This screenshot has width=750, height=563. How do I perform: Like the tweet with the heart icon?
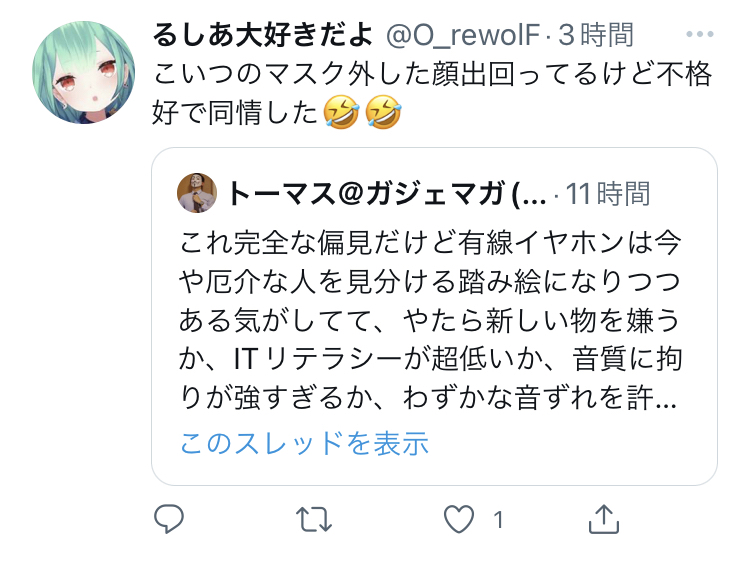pyautogui.click(x=459, y=519)
